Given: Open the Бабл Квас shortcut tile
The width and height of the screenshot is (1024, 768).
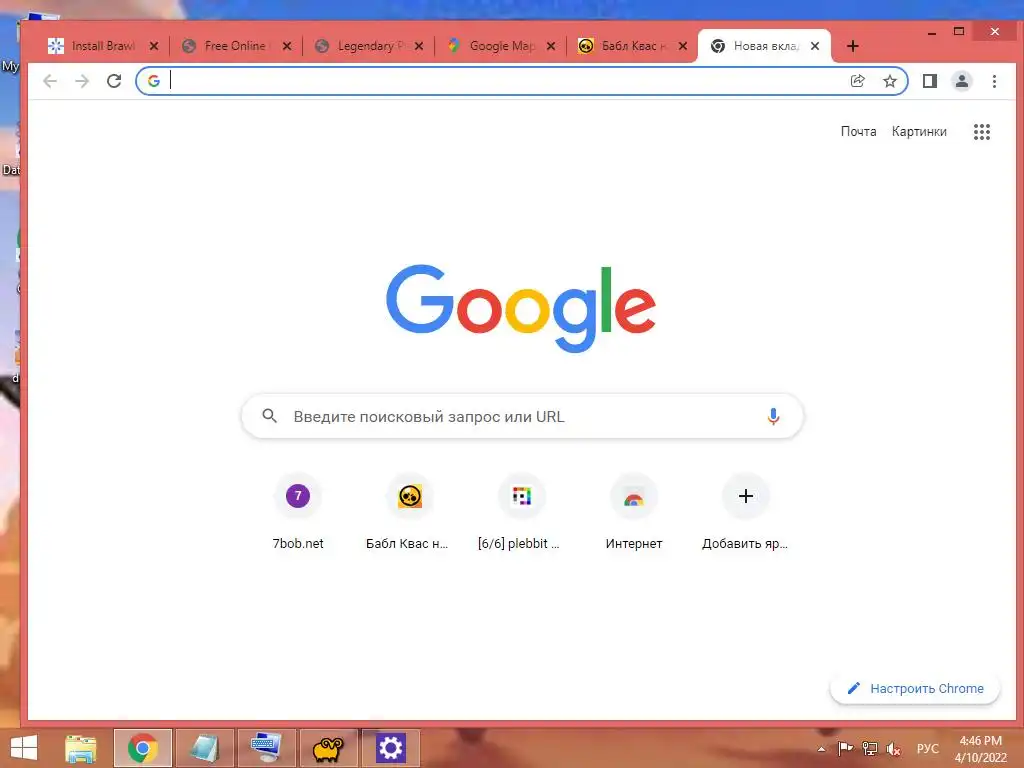Looking at the screenshot, I should pos(409,514).
